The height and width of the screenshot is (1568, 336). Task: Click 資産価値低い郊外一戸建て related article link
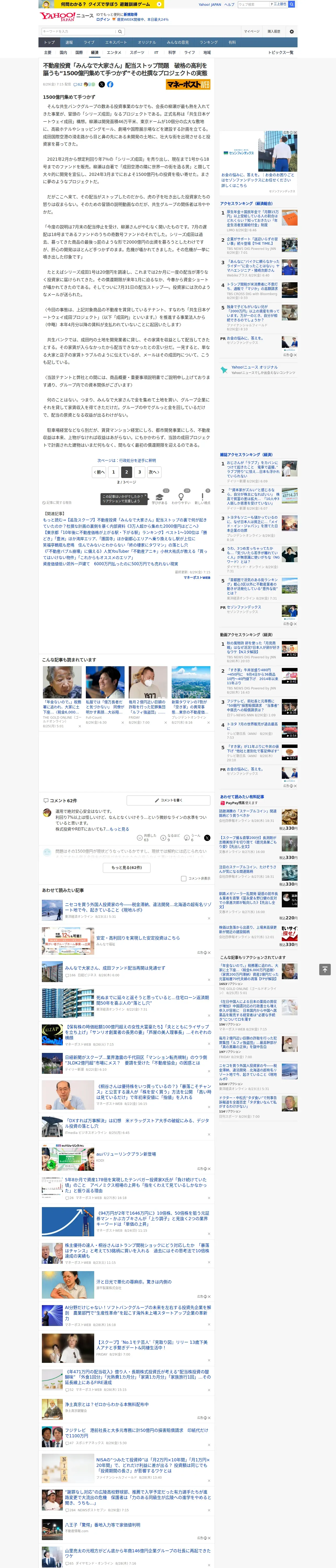[110, 564]
